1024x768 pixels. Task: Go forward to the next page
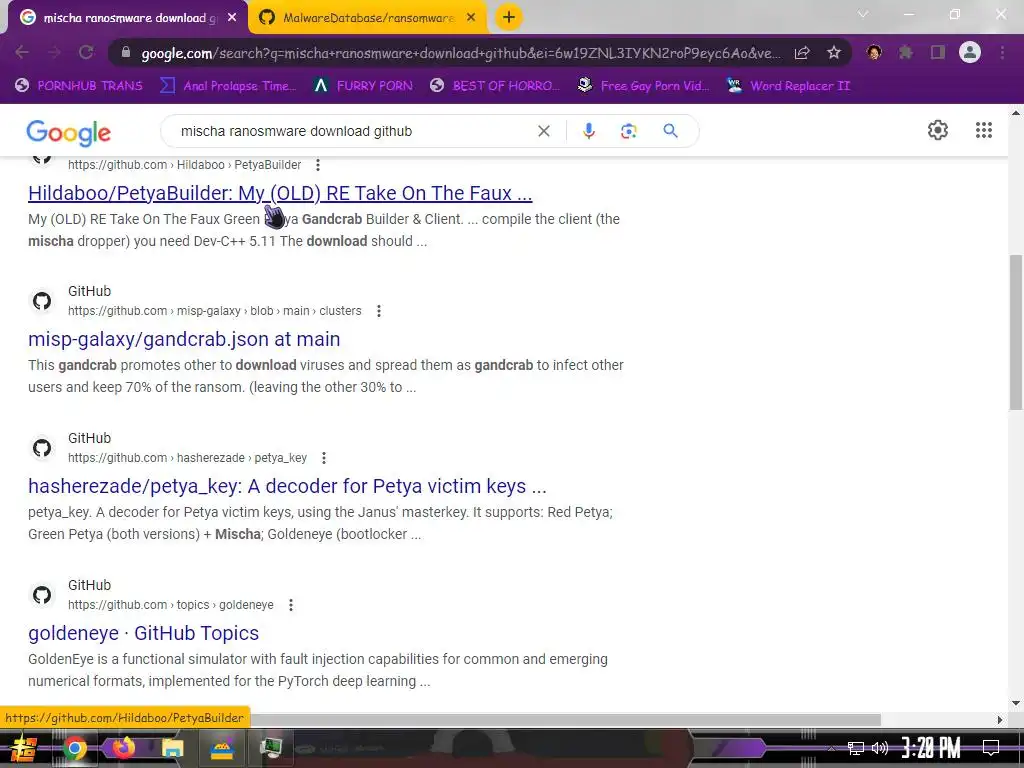pos(54,53)
